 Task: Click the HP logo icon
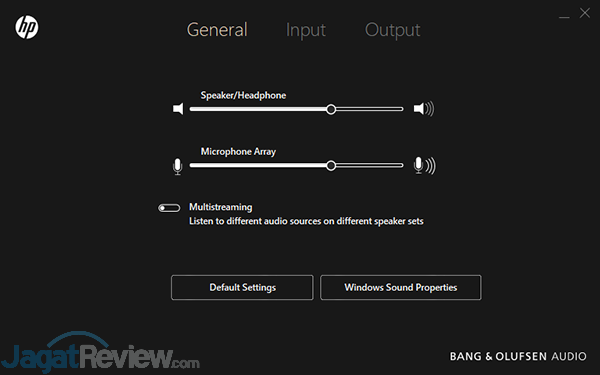click(x=27, y=27)
